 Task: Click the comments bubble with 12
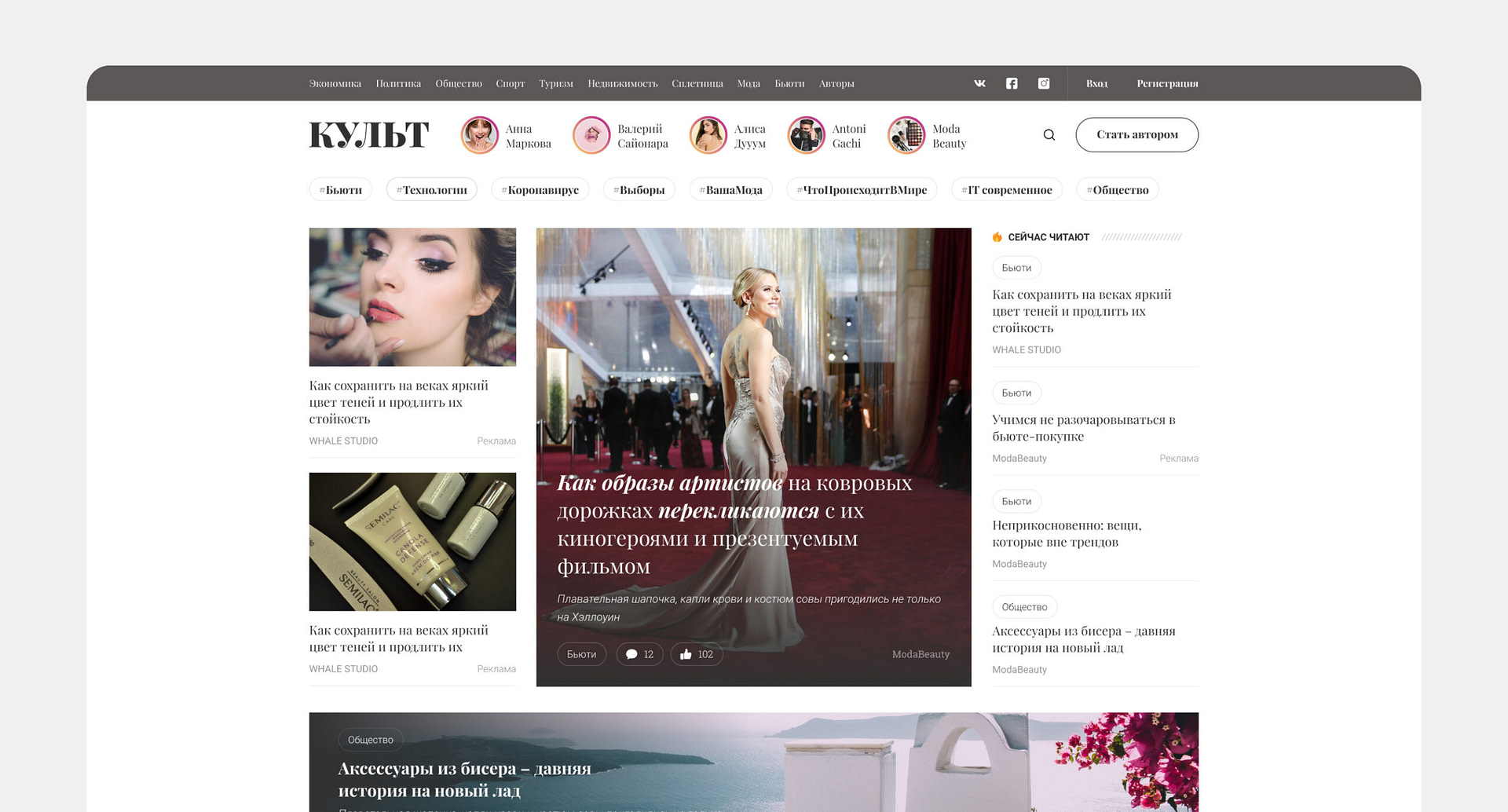pos(640,654)
